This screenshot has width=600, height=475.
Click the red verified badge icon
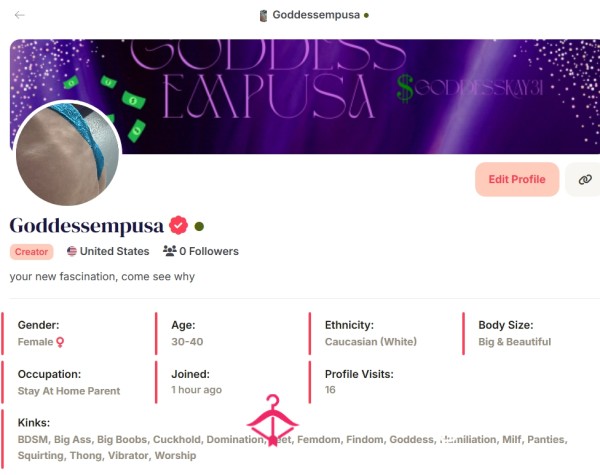coord(178,225)
